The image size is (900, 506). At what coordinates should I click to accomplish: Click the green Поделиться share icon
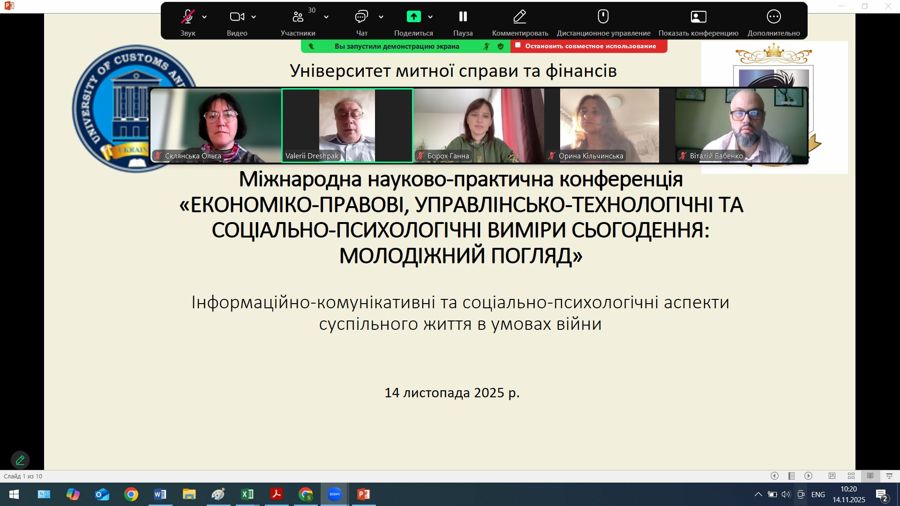click(x=414, y=17)
